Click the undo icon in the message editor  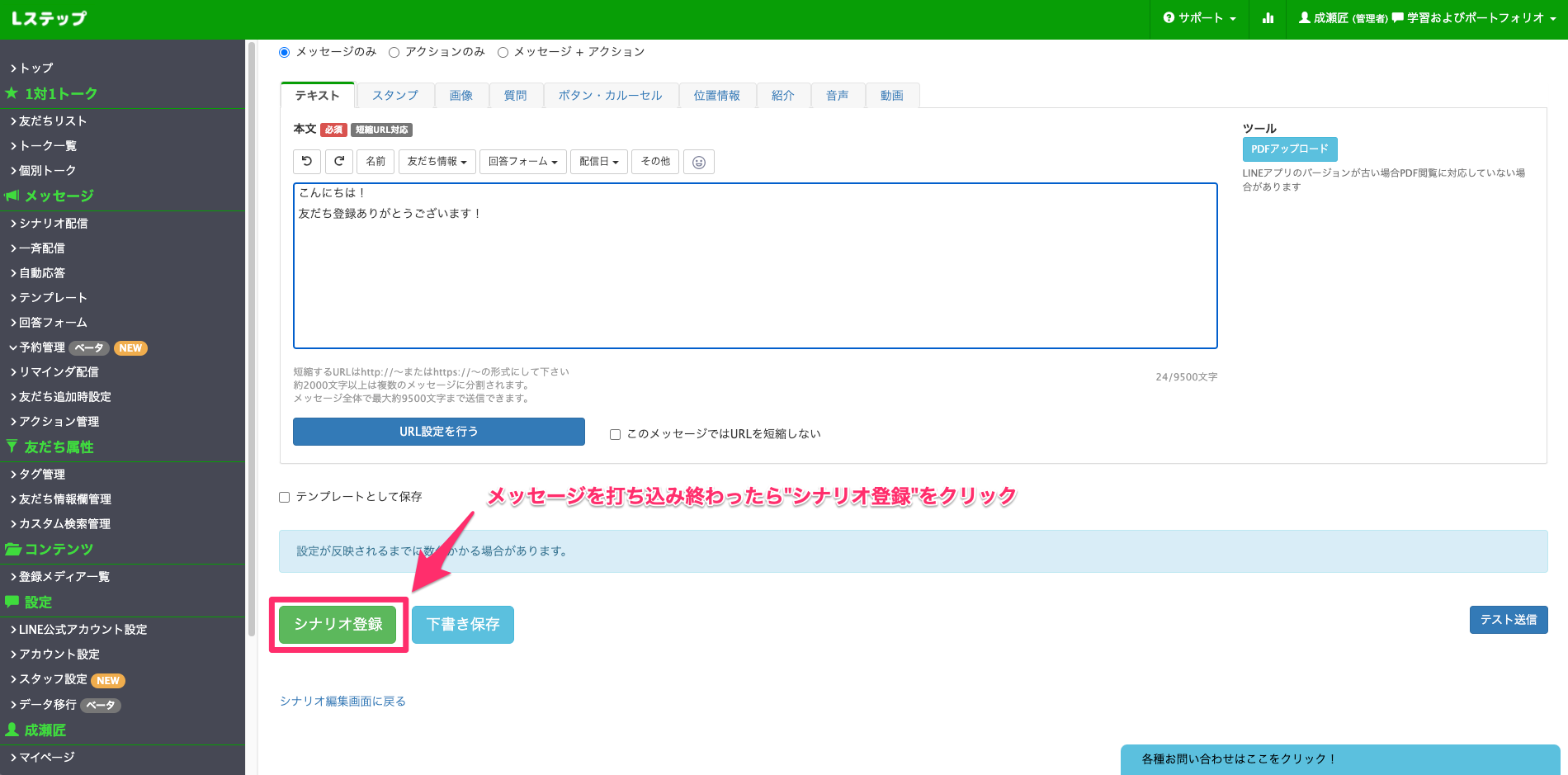point(306,161)
